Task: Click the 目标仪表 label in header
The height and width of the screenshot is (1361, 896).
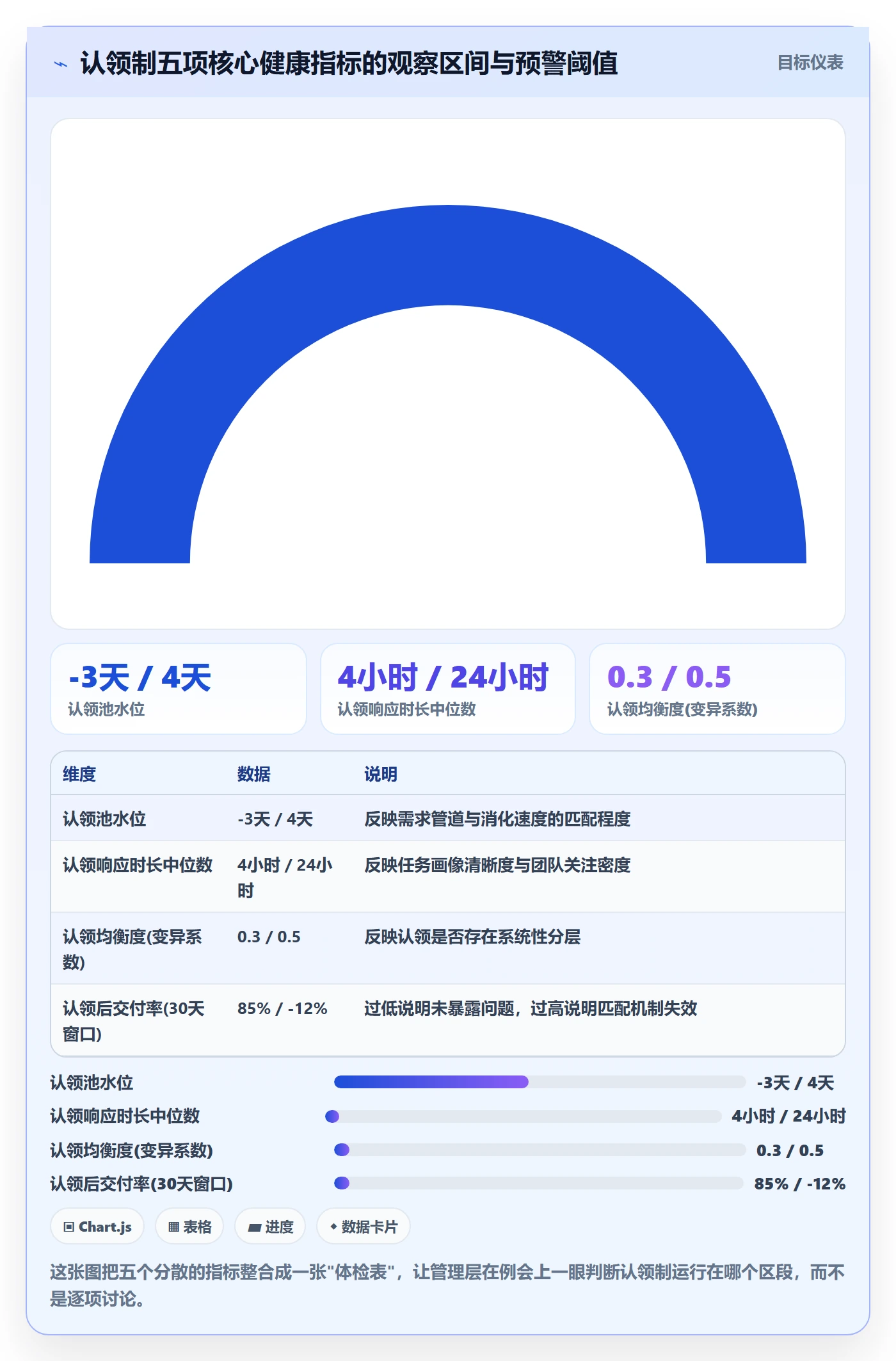Action: click(x=810, y=63)
